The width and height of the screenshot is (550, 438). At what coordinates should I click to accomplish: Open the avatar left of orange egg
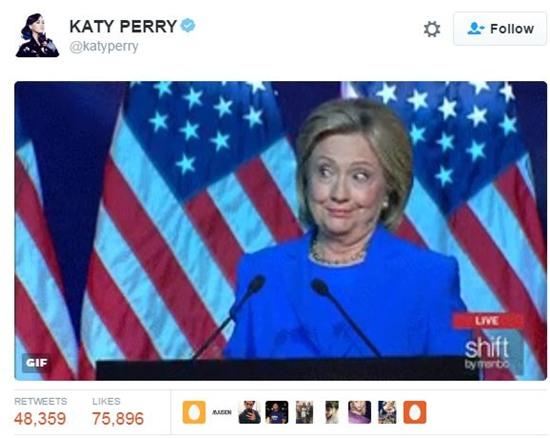pyautogui.click(x=387, y=412)
